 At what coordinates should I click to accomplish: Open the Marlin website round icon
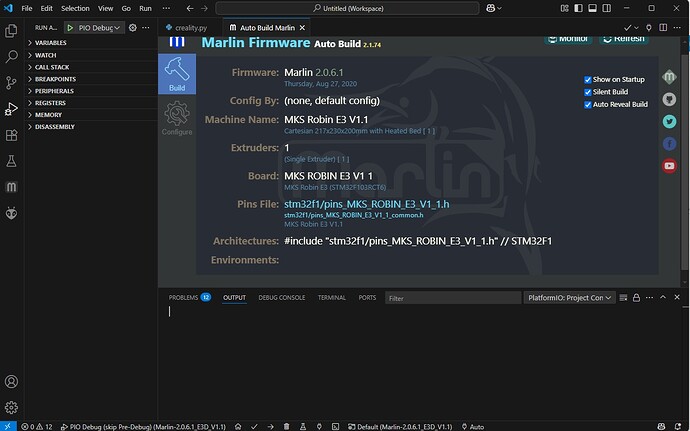669,77
